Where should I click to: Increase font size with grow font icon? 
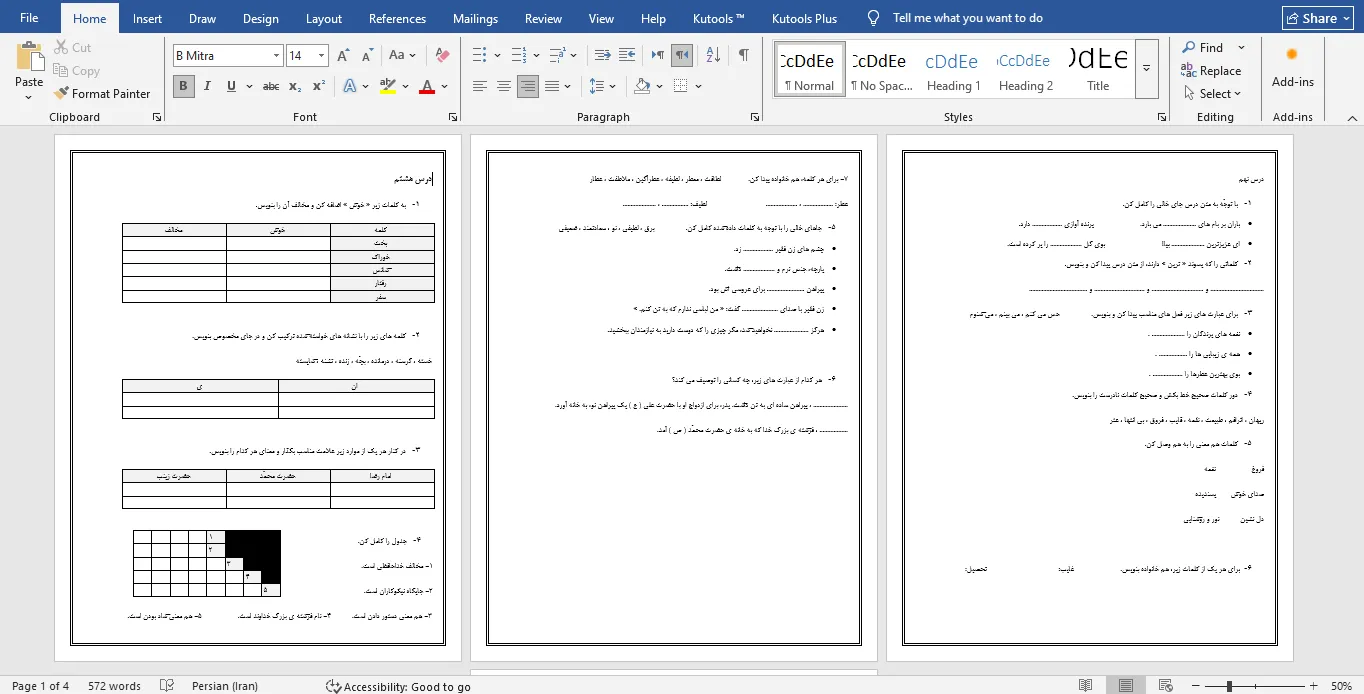point(343,56)
